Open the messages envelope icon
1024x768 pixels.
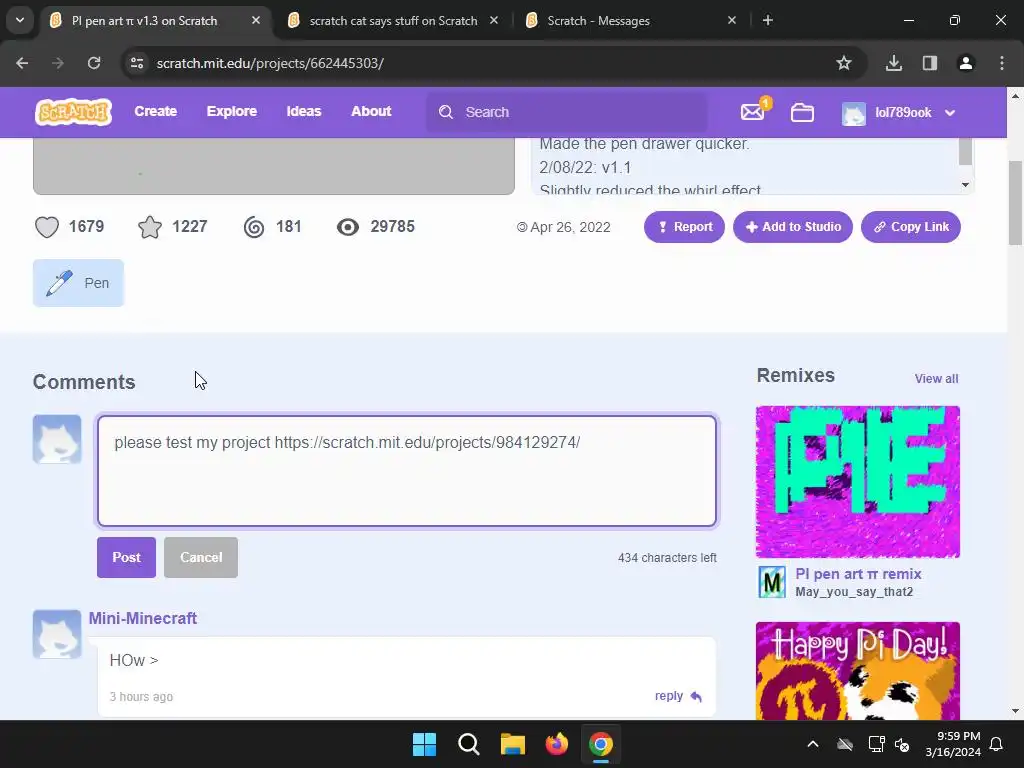[752, 112]
